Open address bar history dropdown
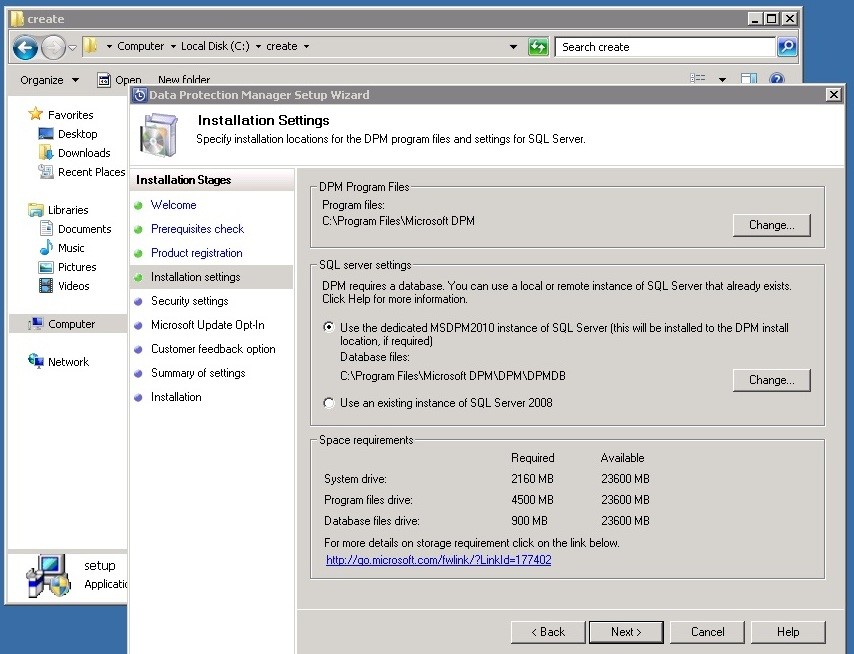Viewport: 854px width, 654px height. click(513, 47)
